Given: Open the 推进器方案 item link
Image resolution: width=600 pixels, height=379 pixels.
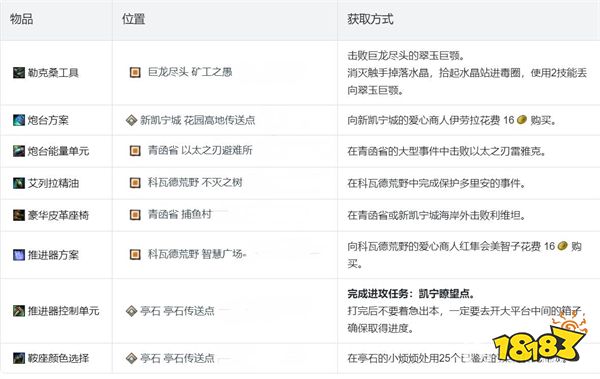Looking at the screenshot, I should (x=53, y=255).
